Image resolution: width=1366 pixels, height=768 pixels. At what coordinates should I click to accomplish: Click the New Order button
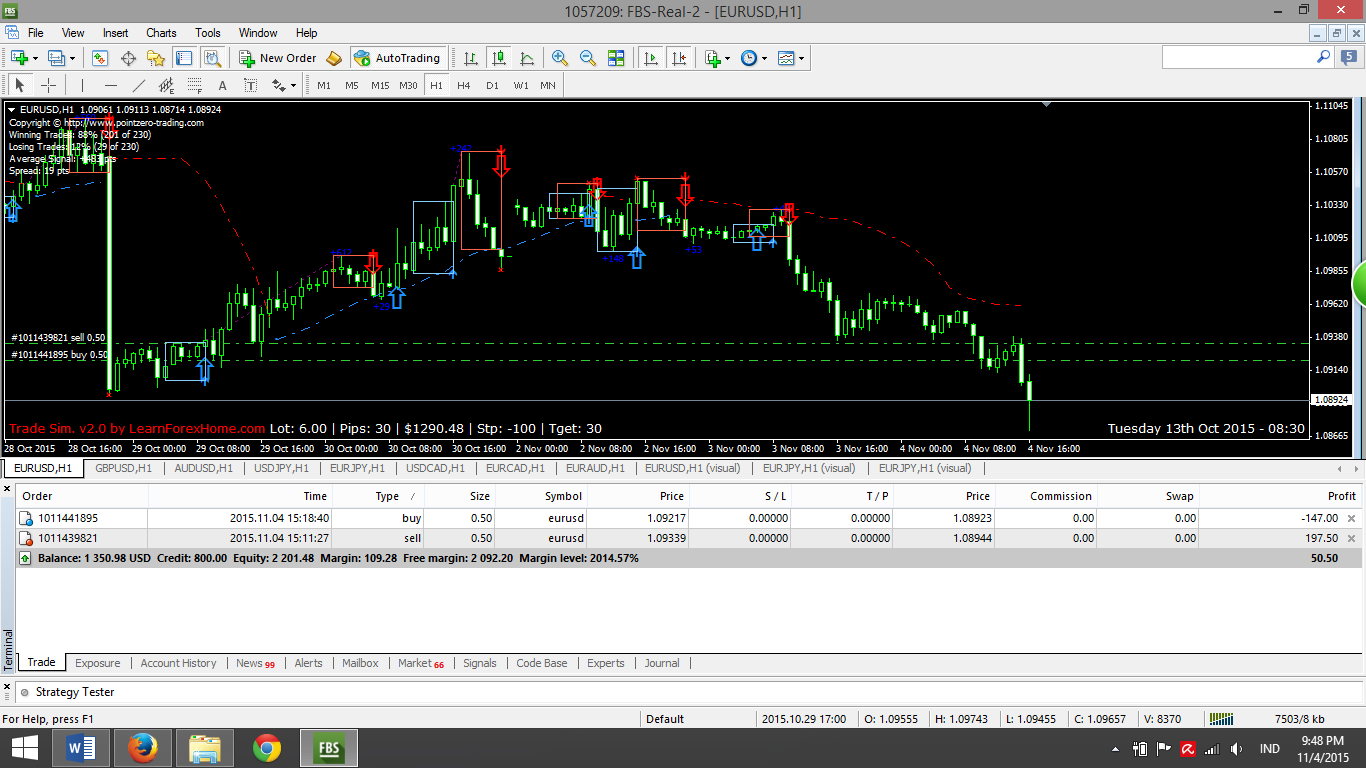[278, 58]
